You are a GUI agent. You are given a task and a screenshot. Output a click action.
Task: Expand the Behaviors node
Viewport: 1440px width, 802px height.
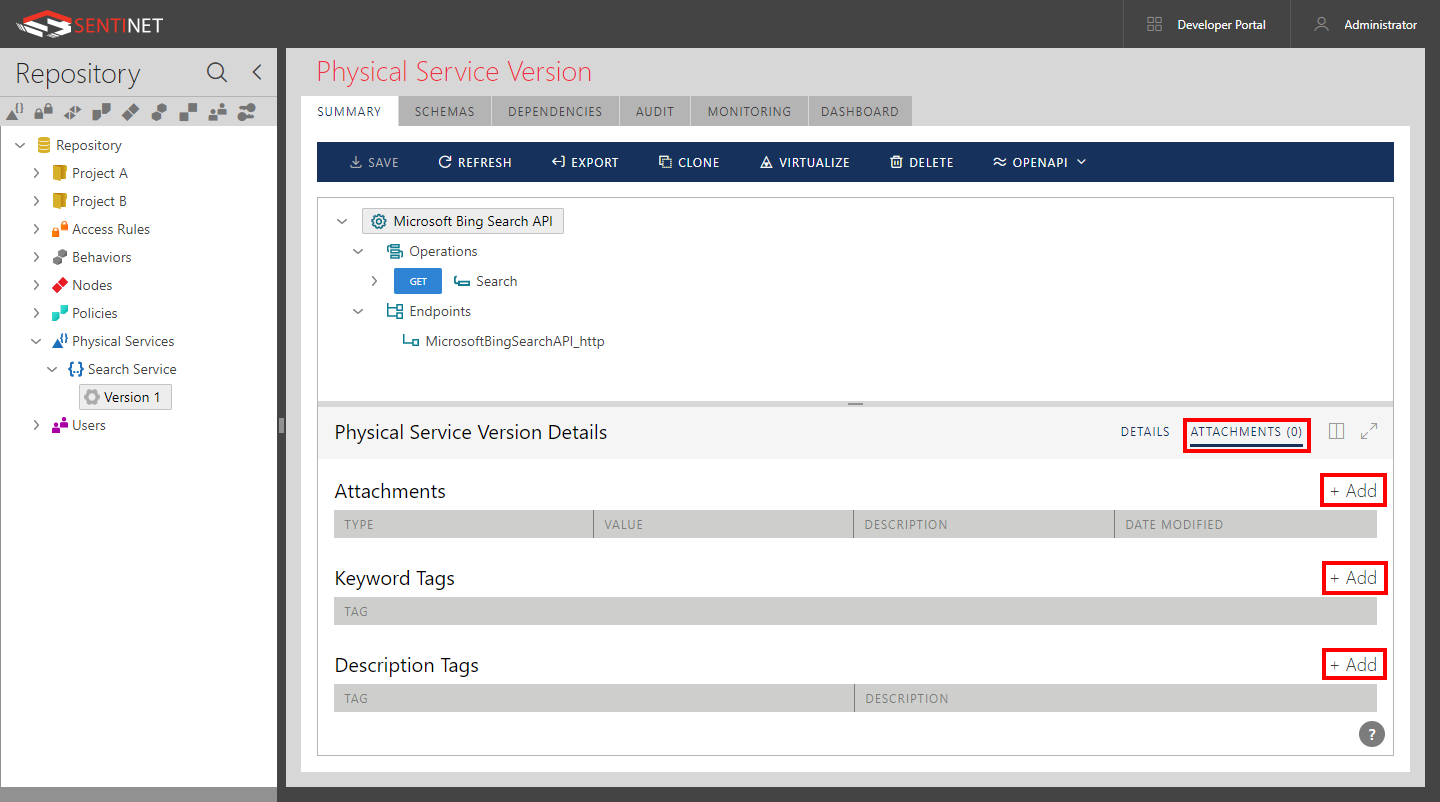click(36, 257)
